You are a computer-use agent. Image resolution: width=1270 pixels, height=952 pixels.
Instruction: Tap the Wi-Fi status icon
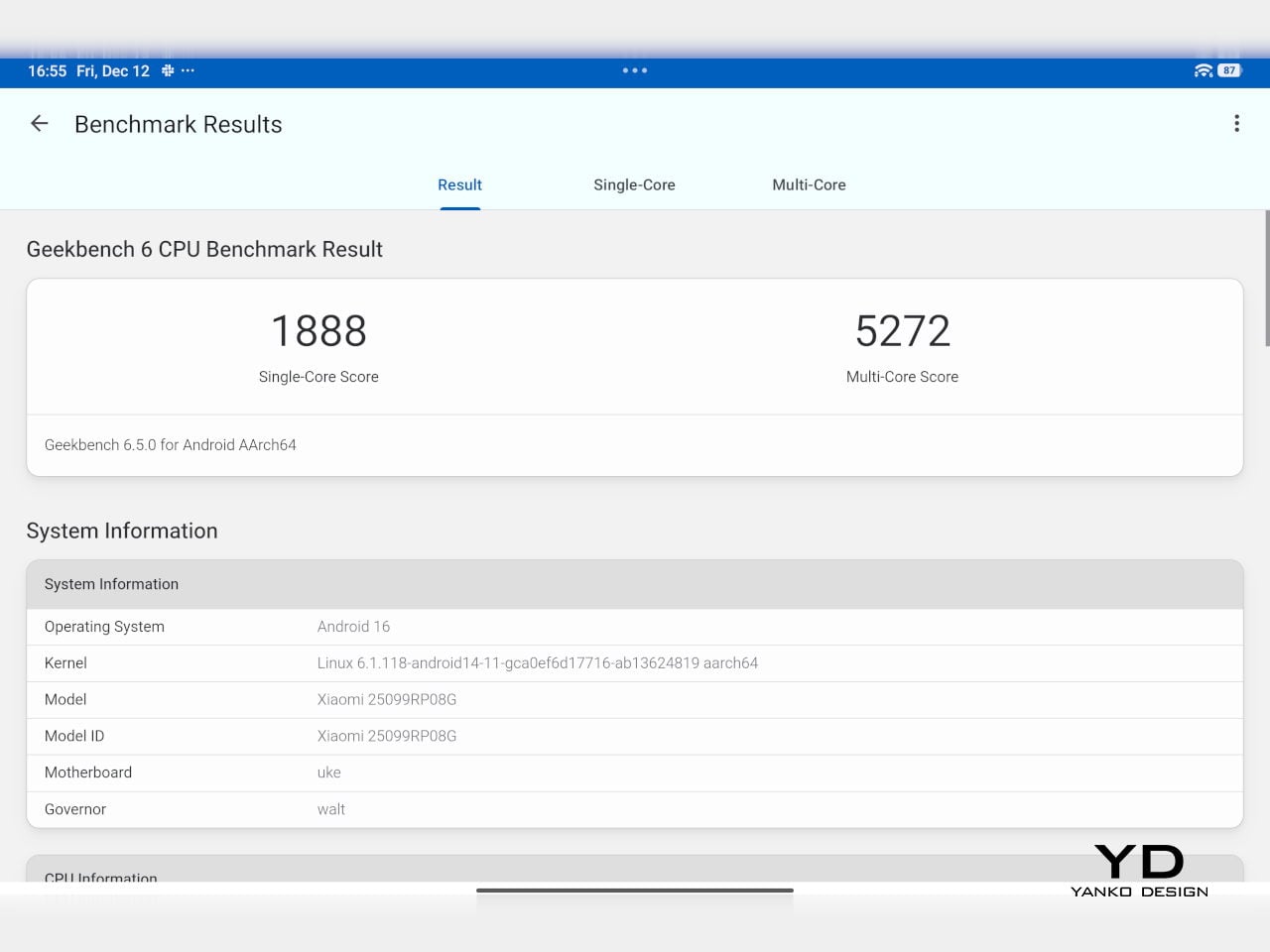tap(1203, 70)
